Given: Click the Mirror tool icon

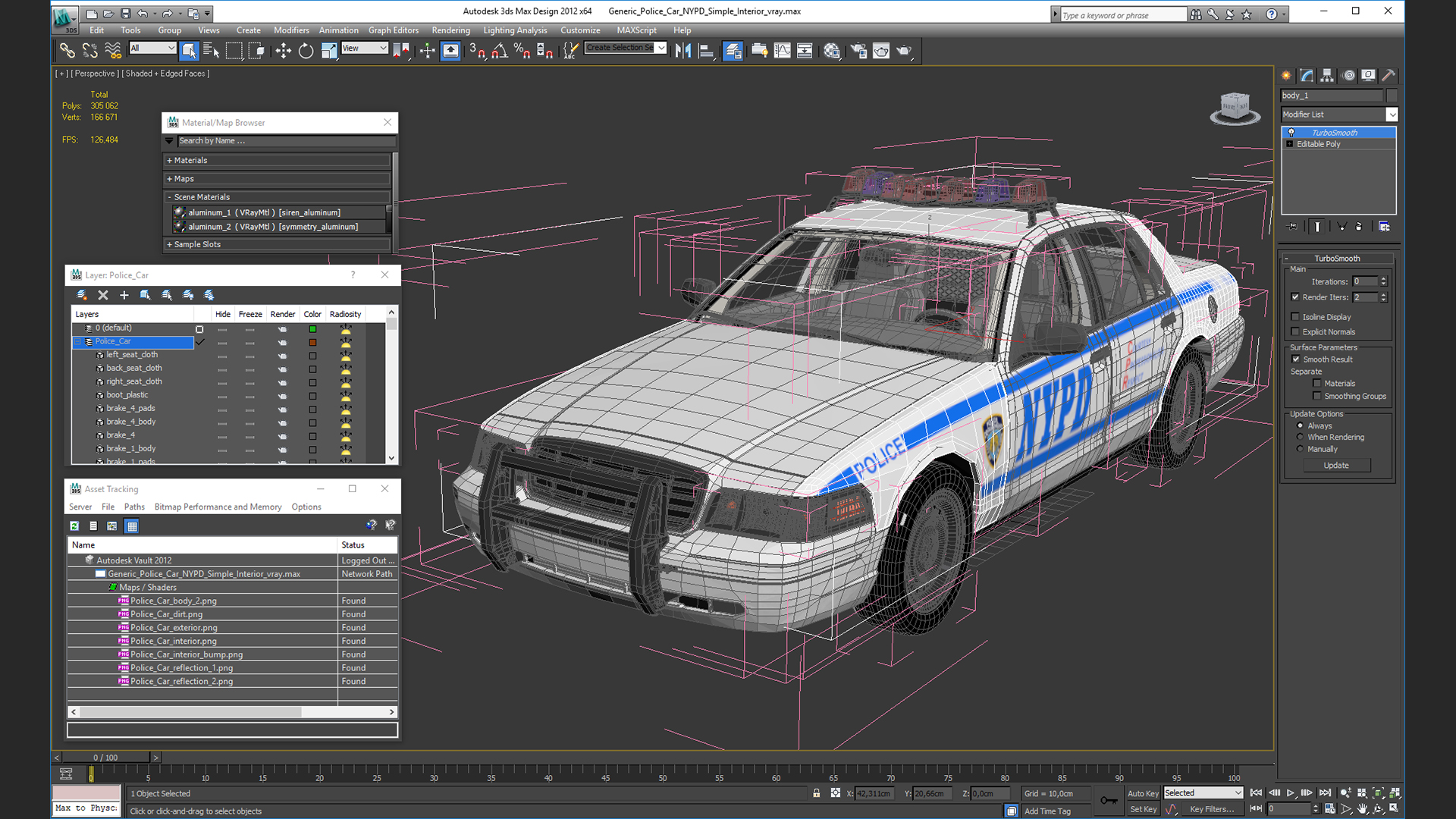Looking at the screenshot, I should pos(682,51).
